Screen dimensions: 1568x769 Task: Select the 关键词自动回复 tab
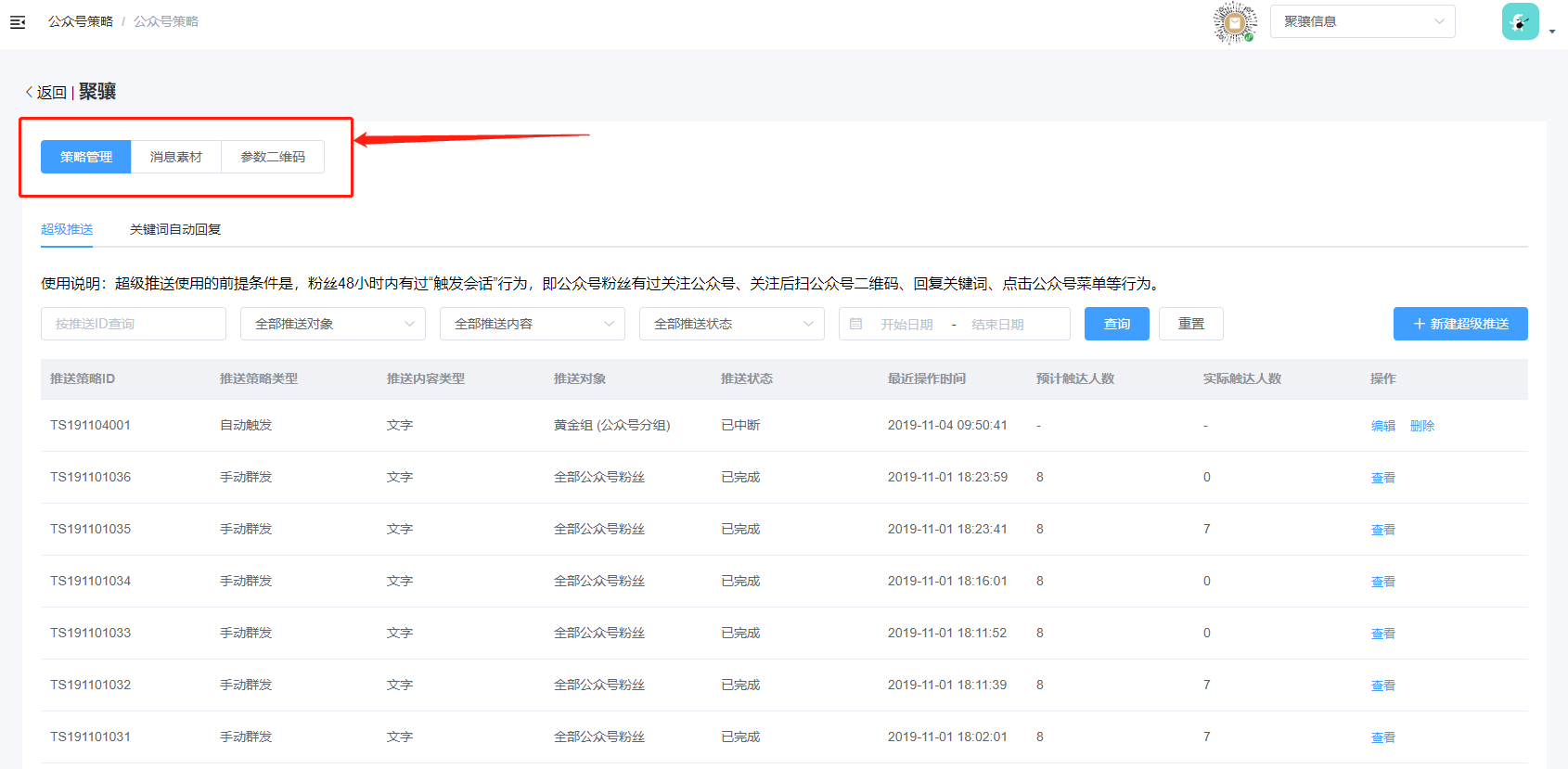(x=175, y=229)
